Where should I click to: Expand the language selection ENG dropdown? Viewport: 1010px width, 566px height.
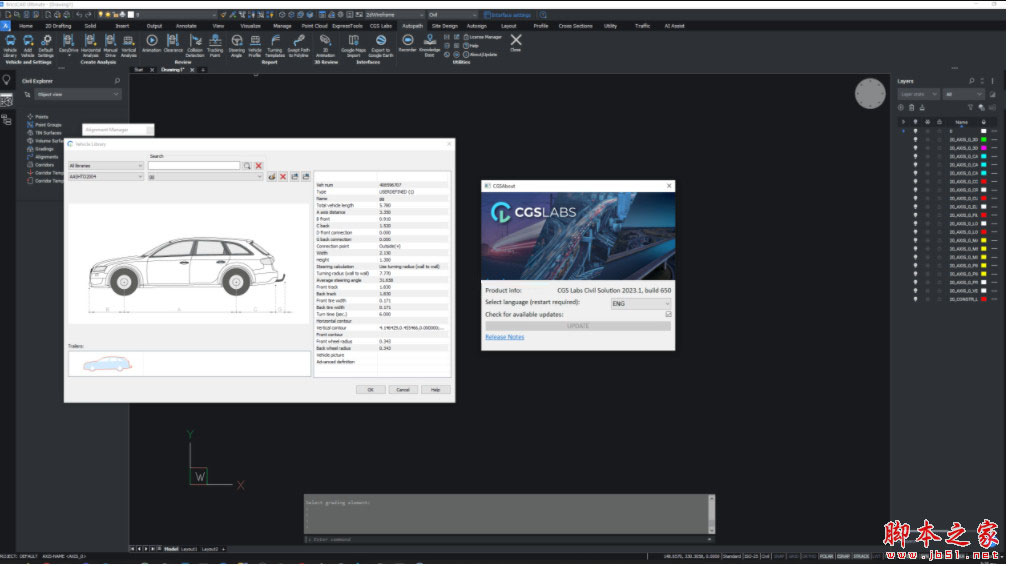640,303
